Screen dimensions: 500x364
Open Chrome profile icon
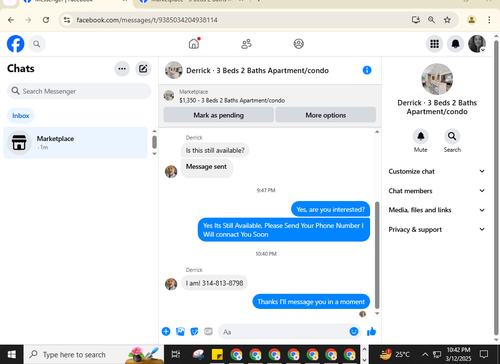tap(471, 20)
